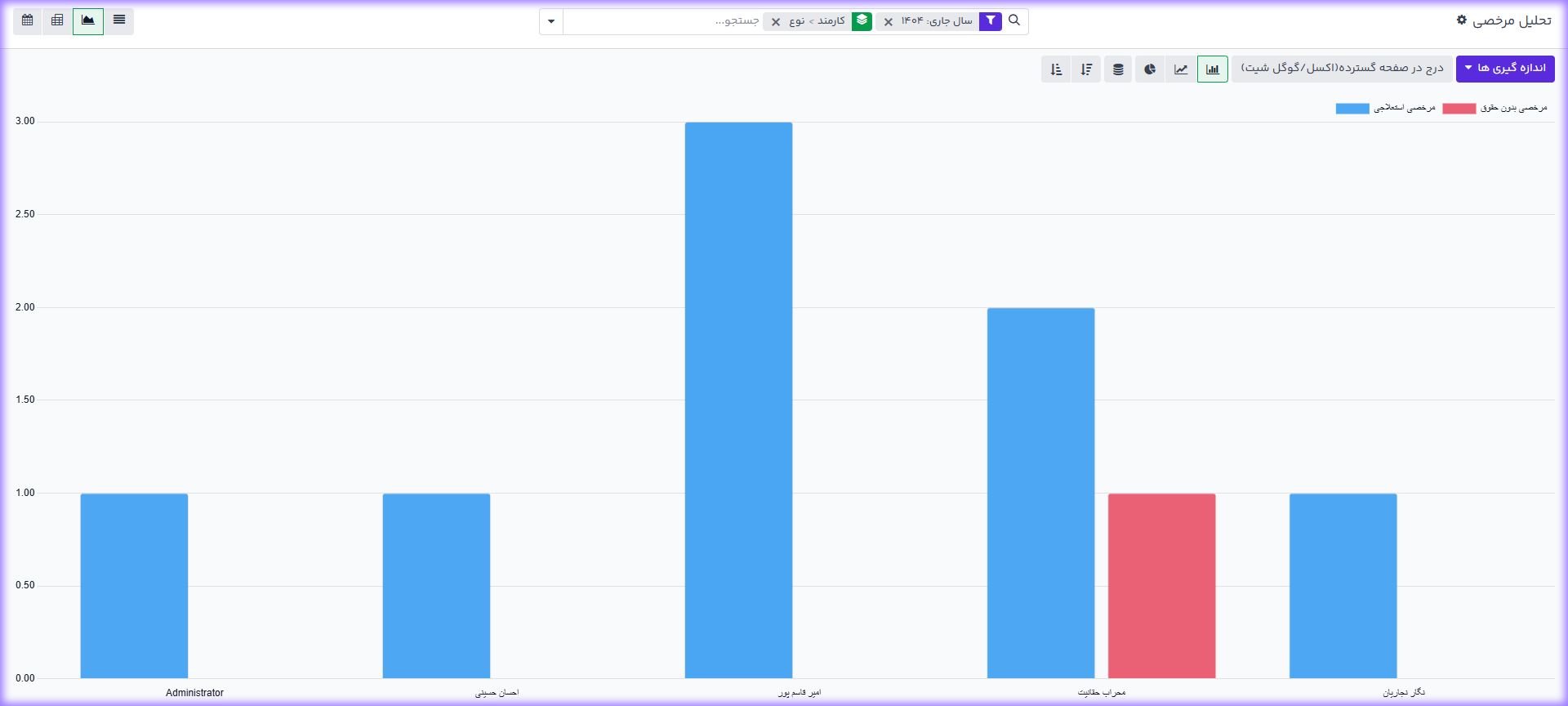The width and height of the screenshot is (1568, 706).
Task: Open the calendar view
Action: 28,20
